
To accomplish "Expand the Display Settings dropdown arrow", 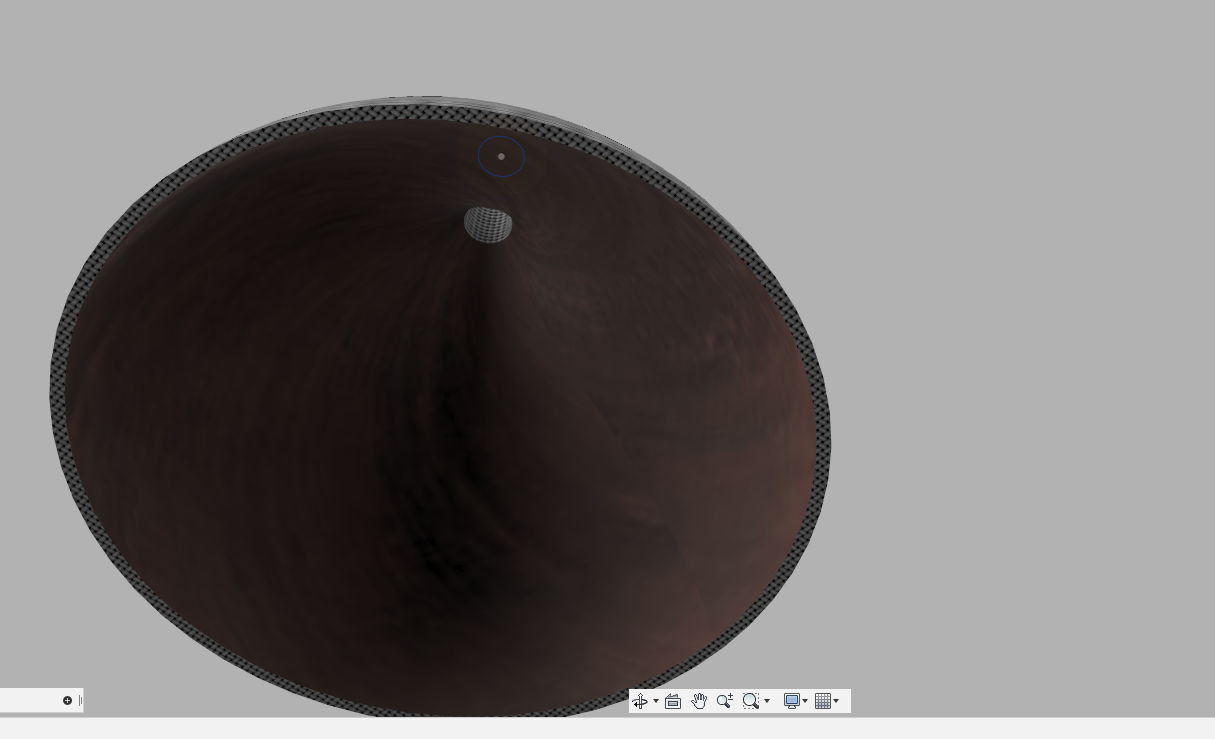I will click(x=805, y=701).
